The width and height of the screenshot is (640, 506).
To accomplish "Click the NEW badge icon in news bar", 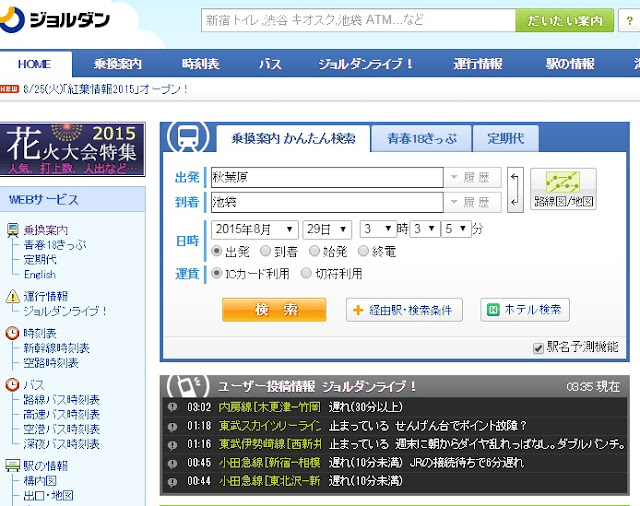I will click(9, 89).
